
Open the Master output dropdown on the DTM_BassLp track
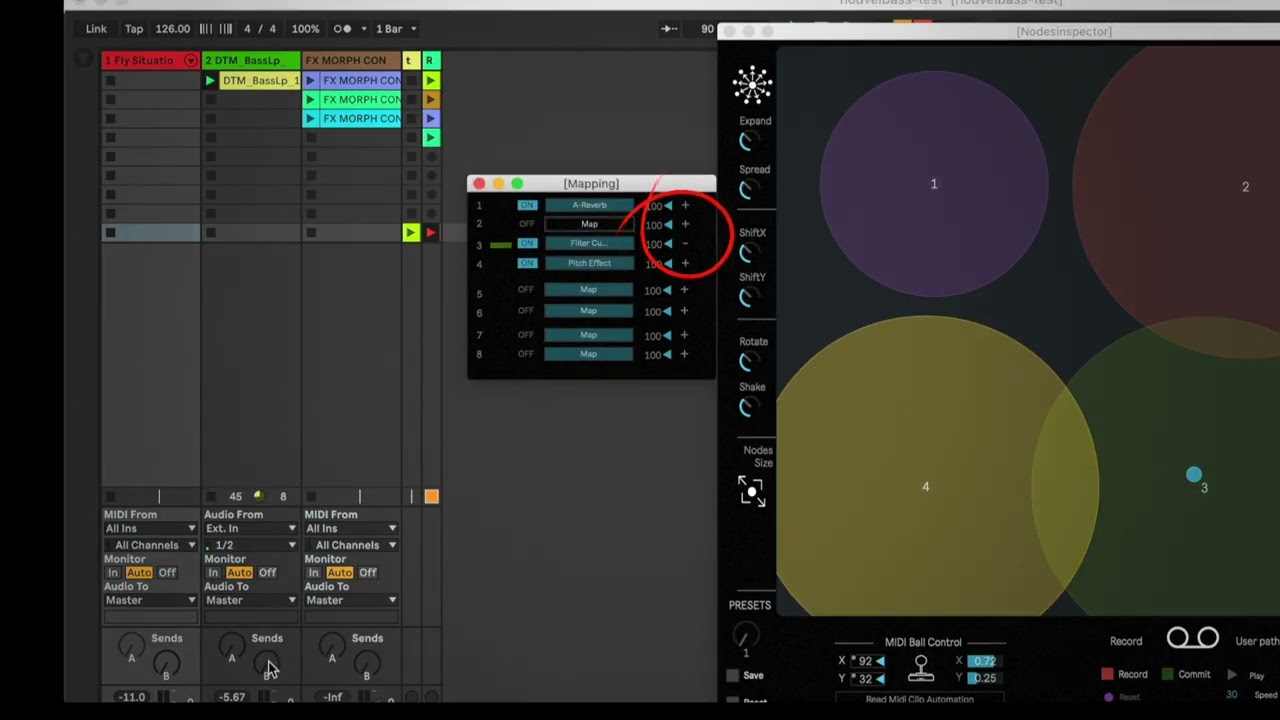[x=250, y=600]
